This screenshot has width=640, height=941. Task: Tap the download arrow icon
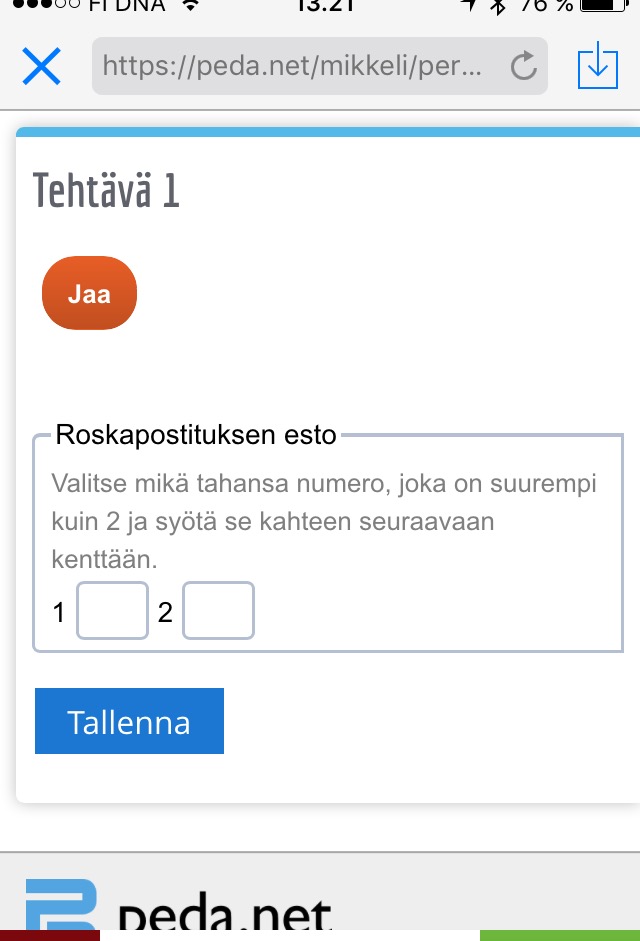(598, 66)
